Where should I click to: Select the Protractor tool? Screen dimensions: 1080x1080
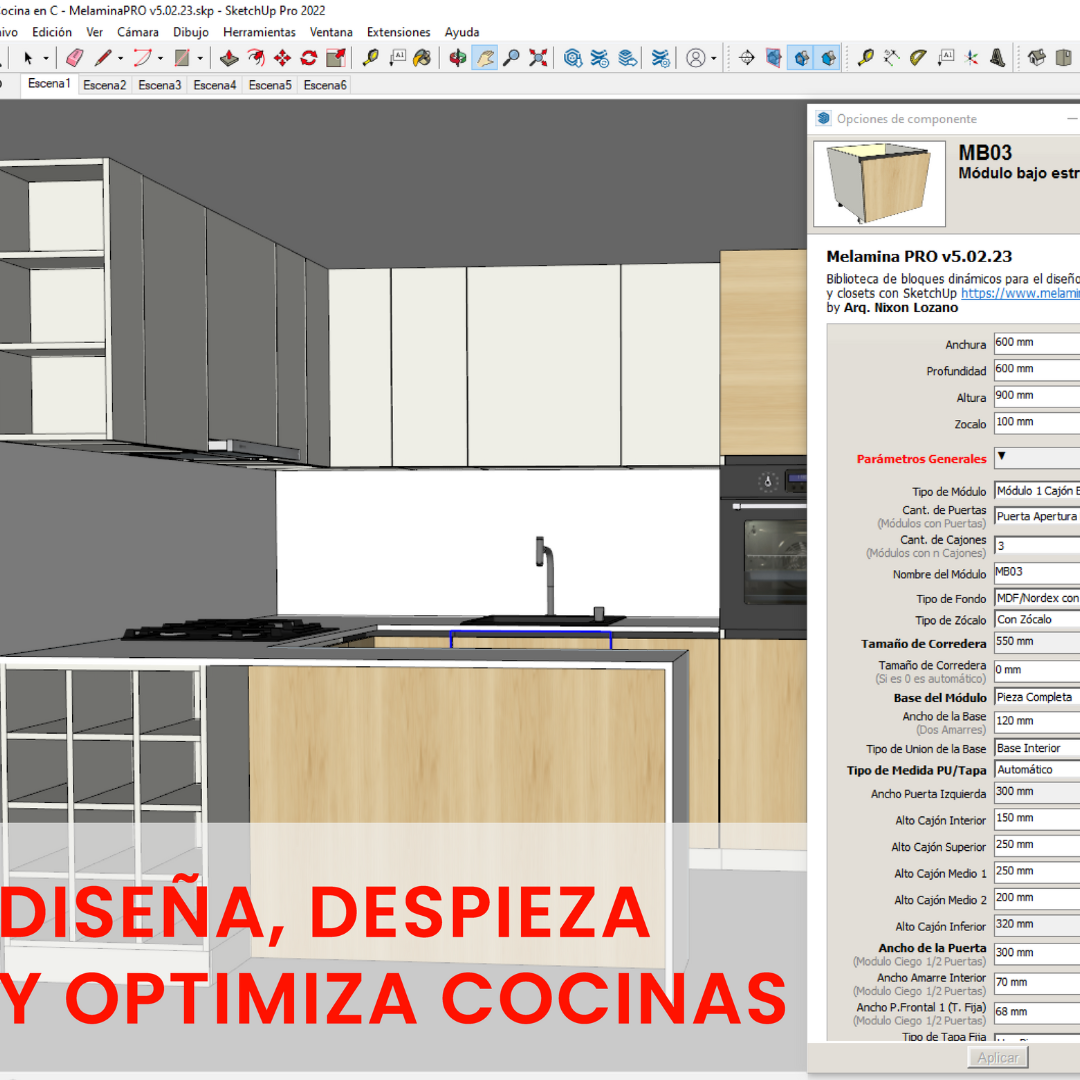click(918, 59)
